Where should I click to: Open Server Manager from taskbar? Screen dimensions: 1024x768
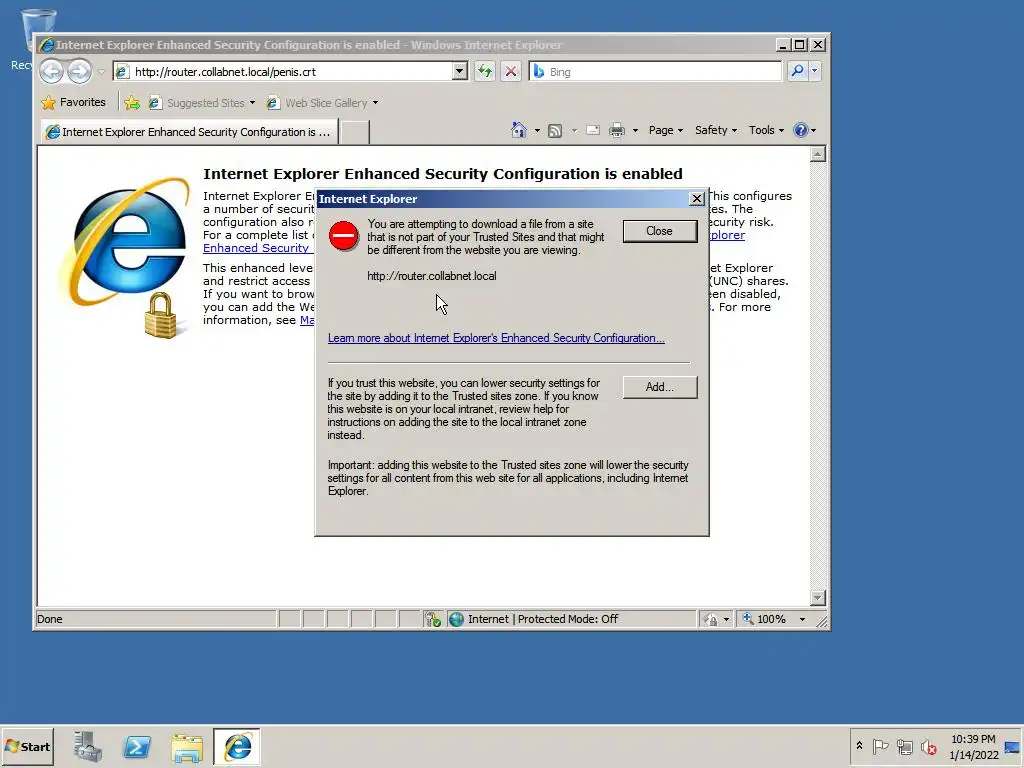pyautogui.click(x=88, y=746)
